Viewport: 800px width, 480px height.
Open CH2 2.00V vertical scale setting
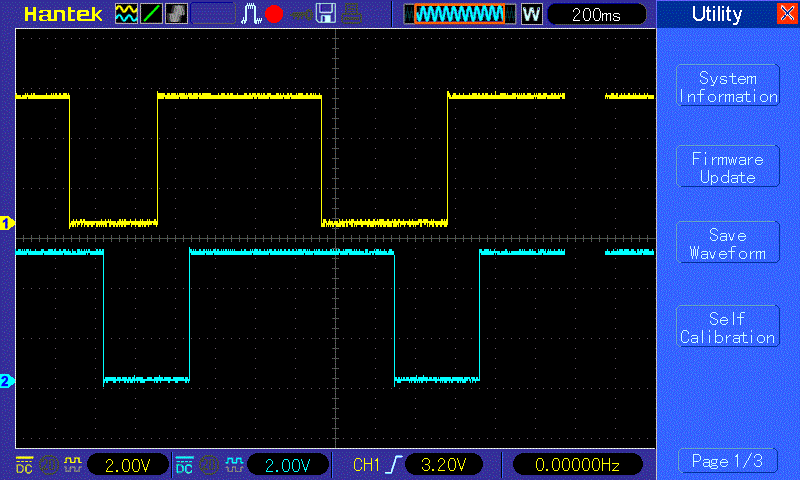coord(288,465)
